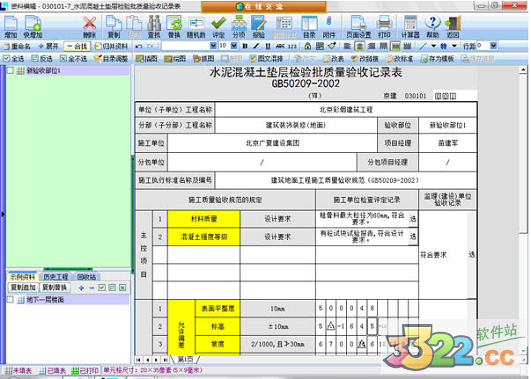The image size is (531, 379).
Task: Click the blue plus expand icon in lower panel
Action: 81,288
